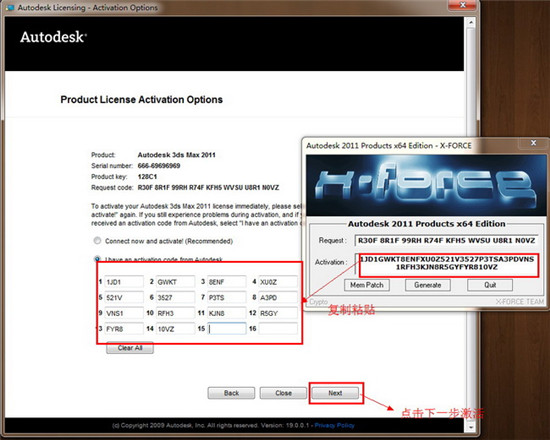
Task: Click Next to proceed with activation
Action: pyautogui.click(x=335, y=393)
